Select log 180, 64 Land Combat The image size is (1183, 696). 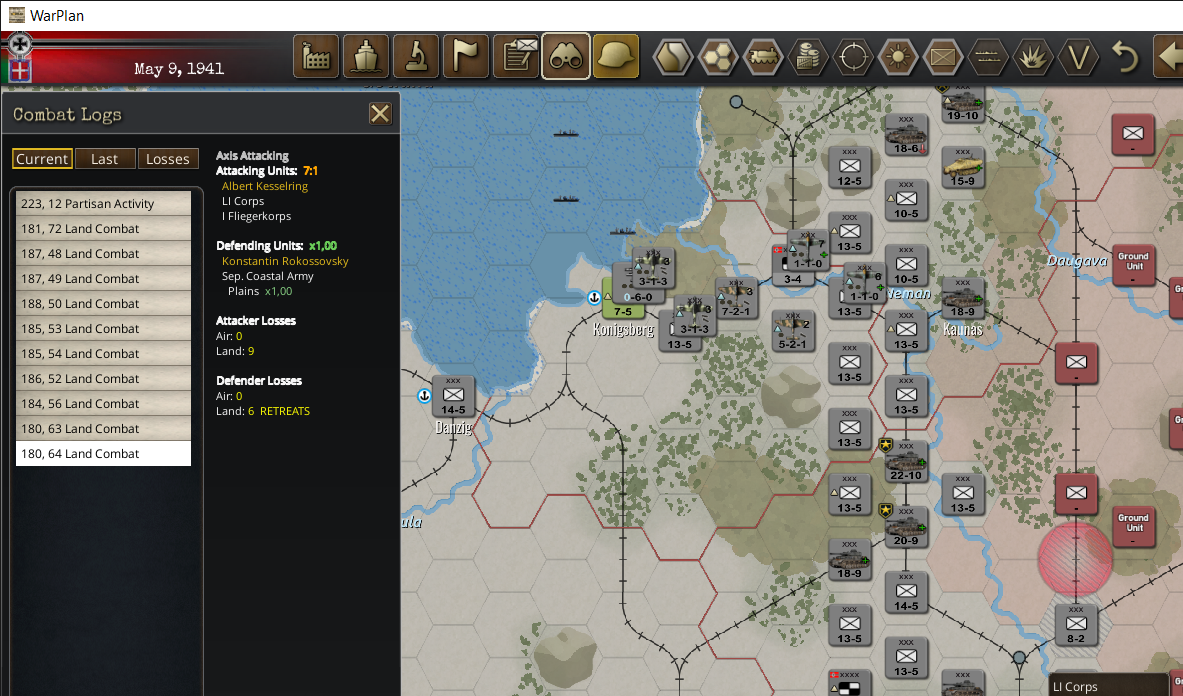click(x=103, y=453)
